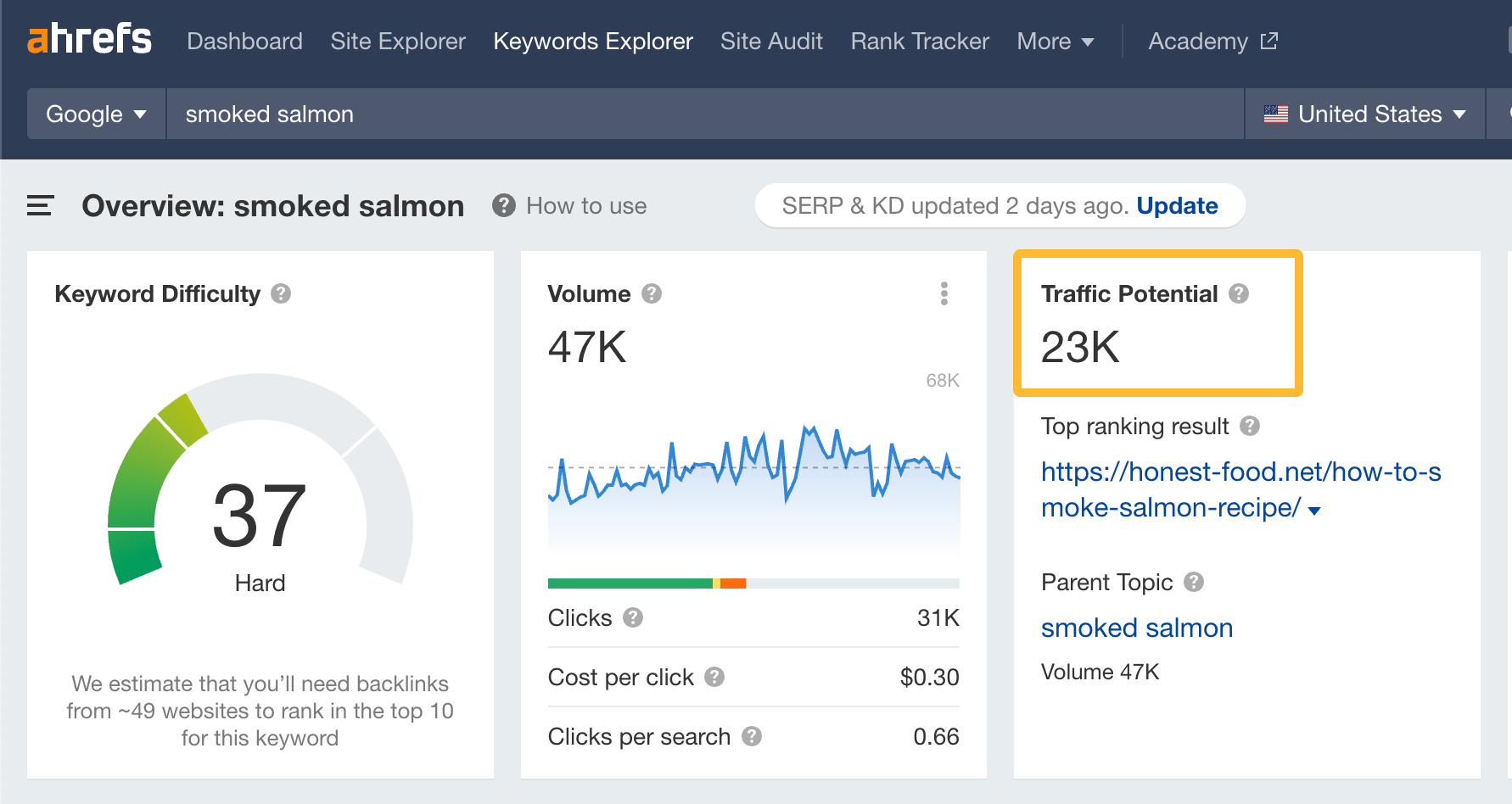Click the Update link for SERP data
The height and width of the screenshot is (804, 1512).
click(x=1177, y=205)
